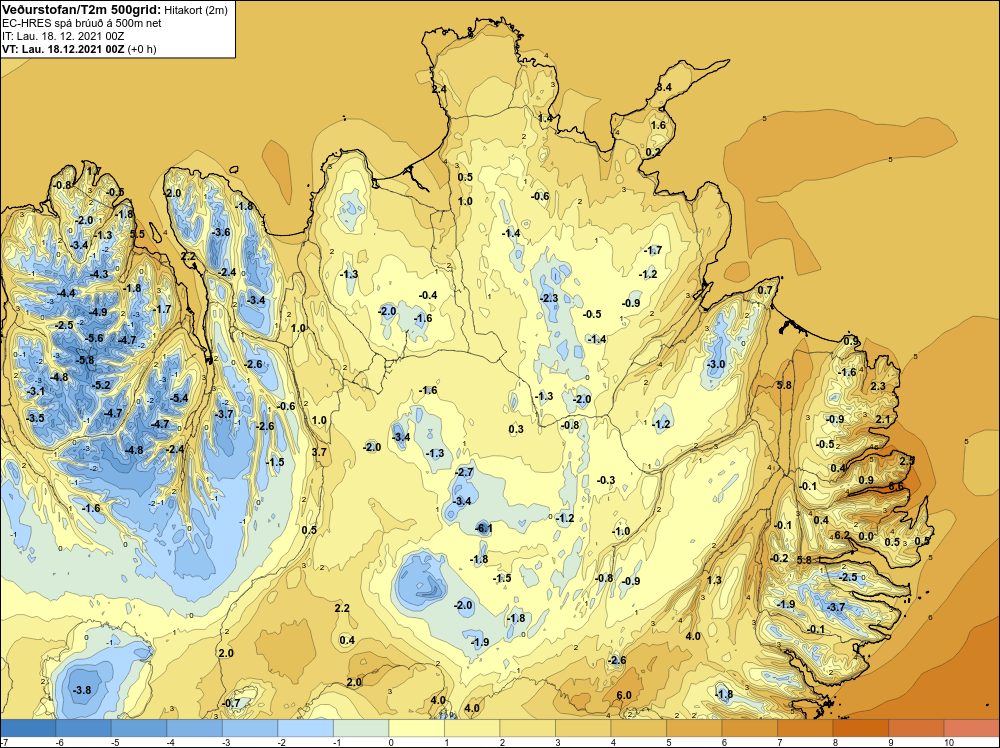Click the temperature value -4.9 on the map
The height and width of the screenshot is (748, 1000).
click(x=98, y=312)
